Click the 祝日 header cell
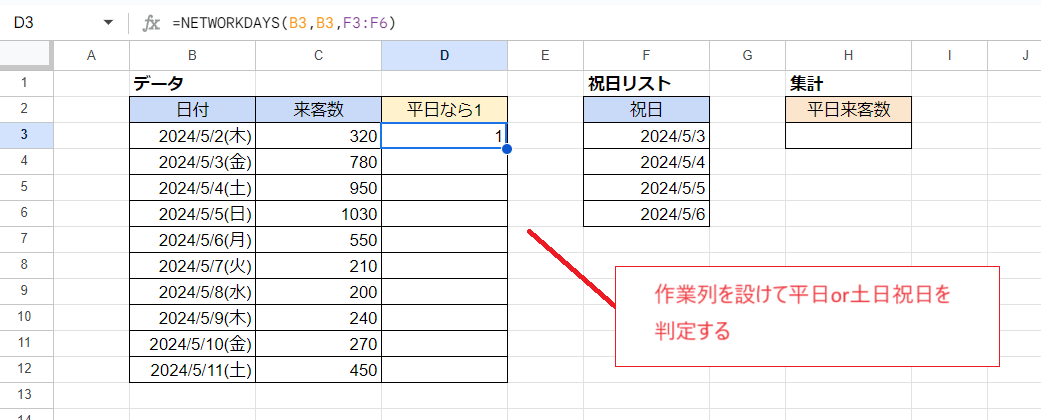Viewport: 1041px width, 420px height. click(647, 109)
